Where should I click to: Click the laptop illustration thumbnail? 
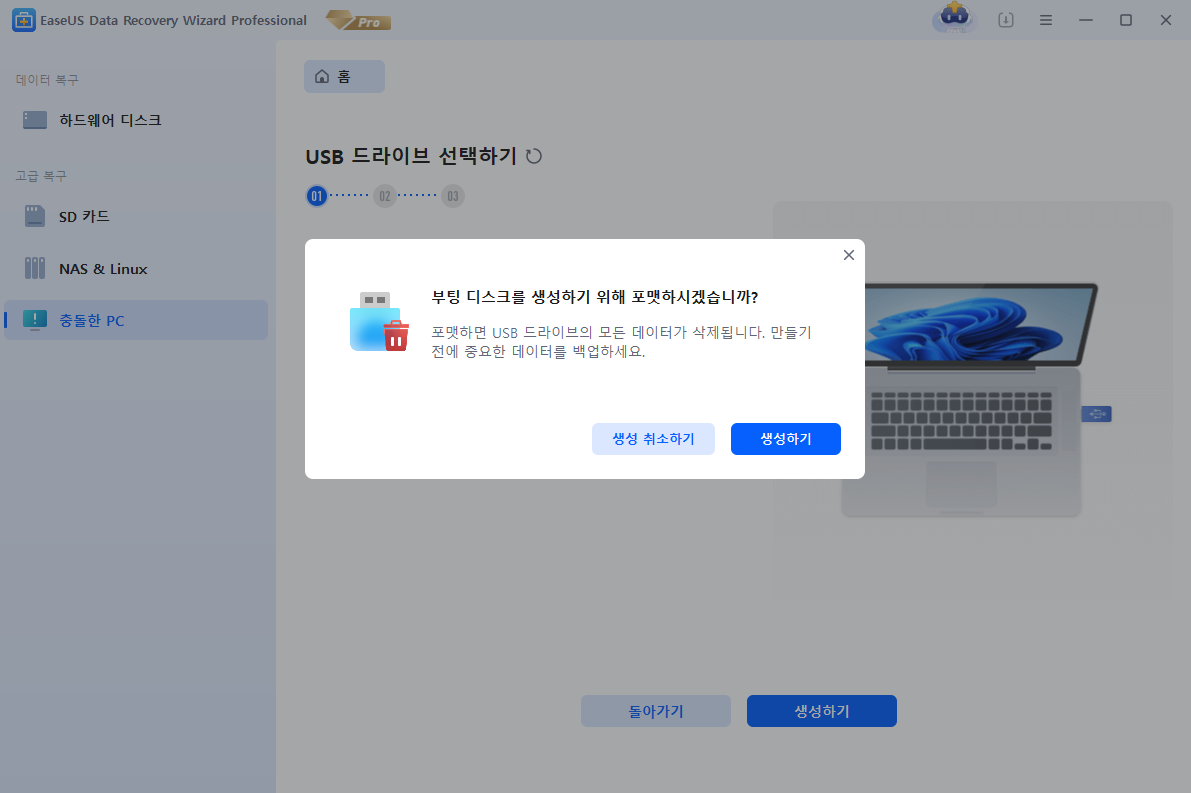point(972,401)
